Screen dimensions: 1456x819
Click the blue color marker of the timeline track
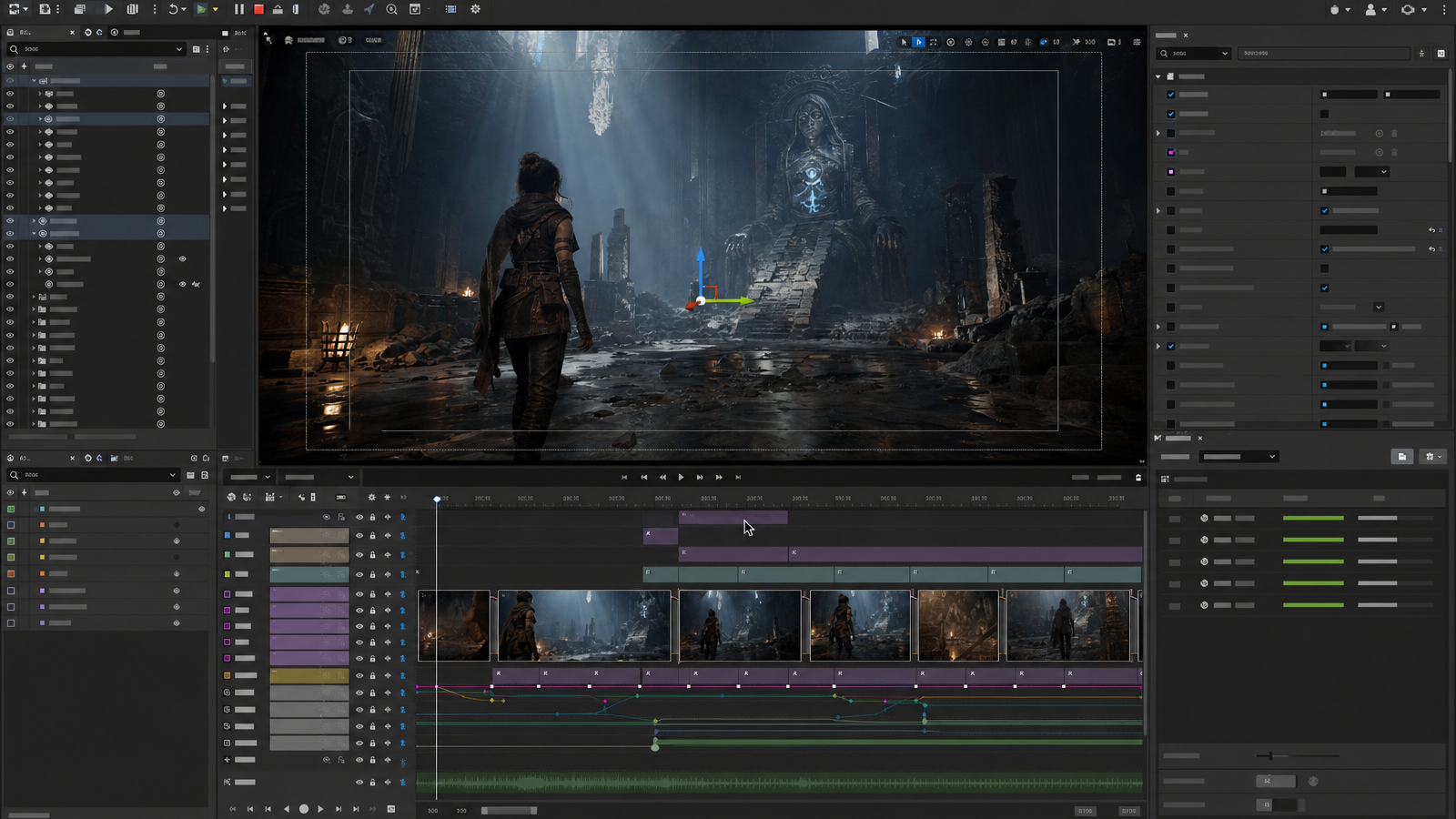coord(227,536)
